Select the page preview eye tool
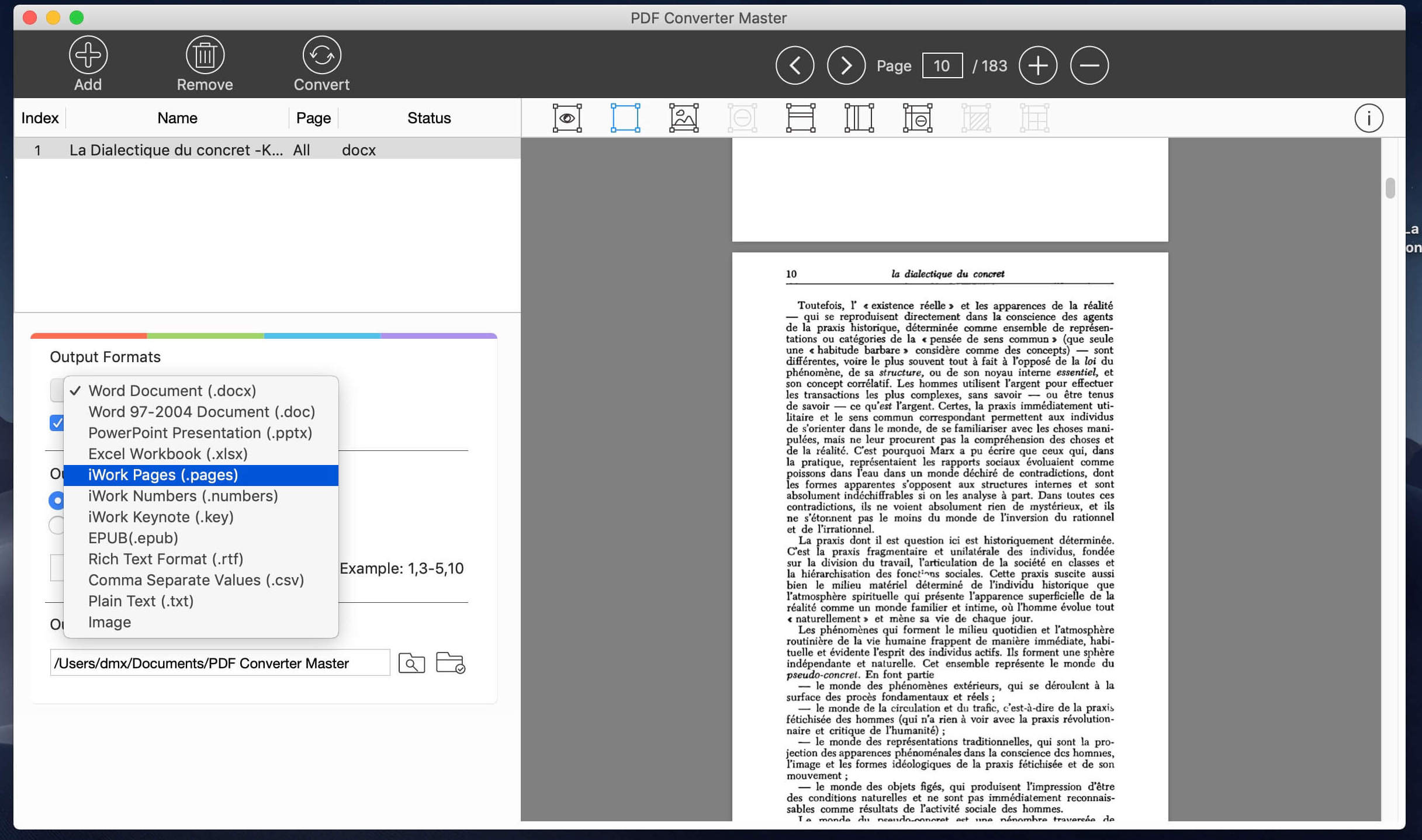1422x840 pixels. [x=566, y=117]
